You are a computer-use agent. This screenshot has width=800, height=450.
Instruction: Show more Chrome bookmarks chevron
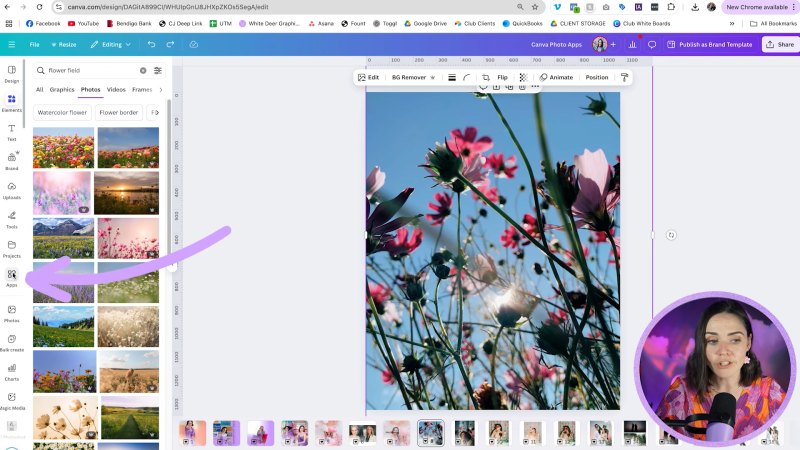pyautogui.click(x=732, y=23)
